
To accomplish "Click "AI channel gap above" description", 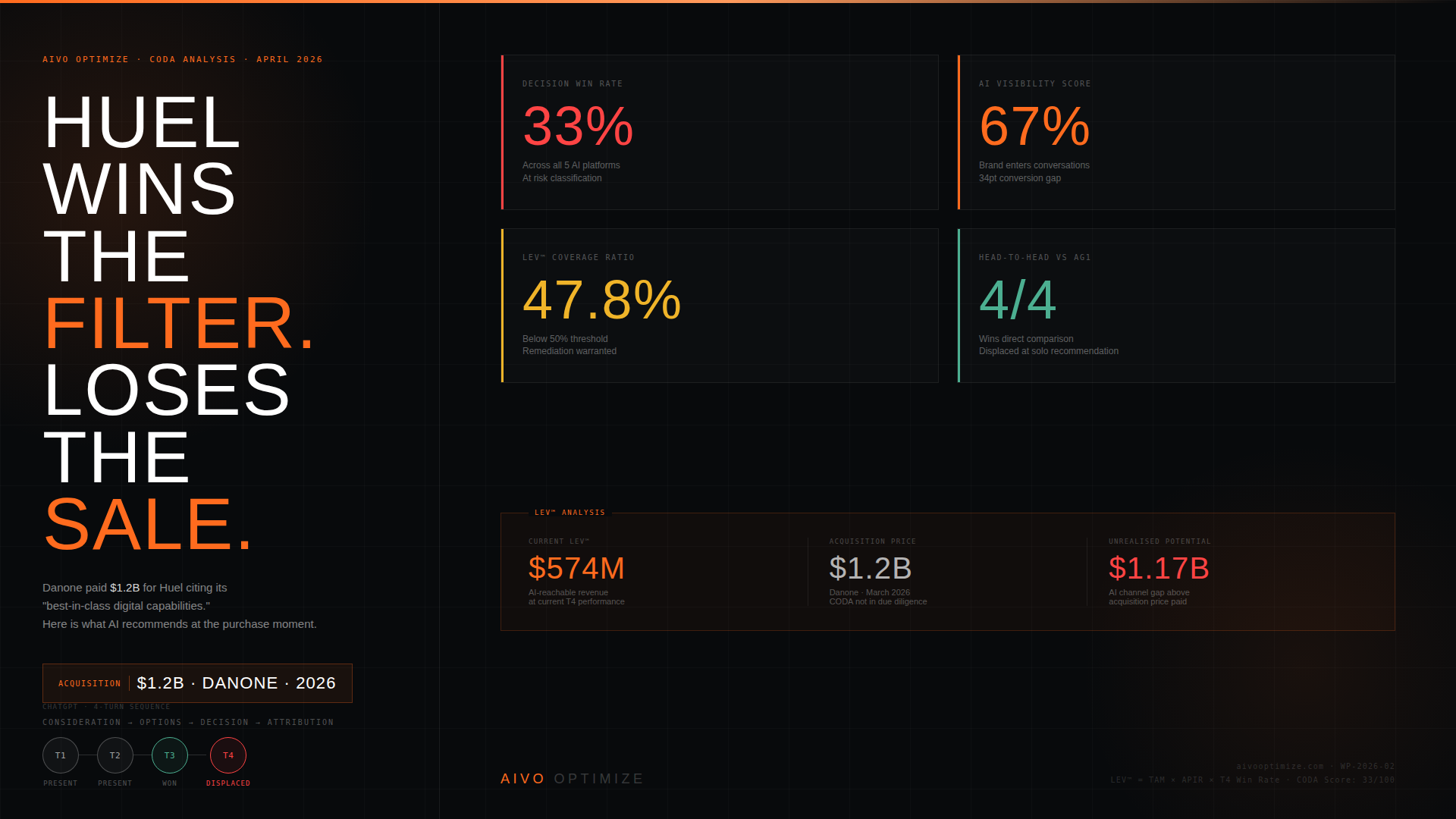I will (1149, 593).
